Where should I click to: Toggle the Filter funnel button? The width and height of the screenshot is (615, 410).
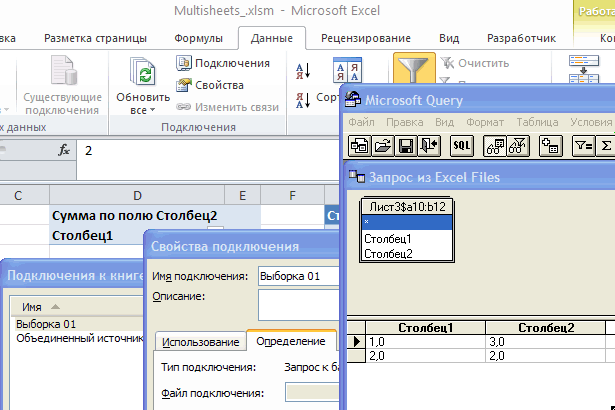[x=414, y=68]
